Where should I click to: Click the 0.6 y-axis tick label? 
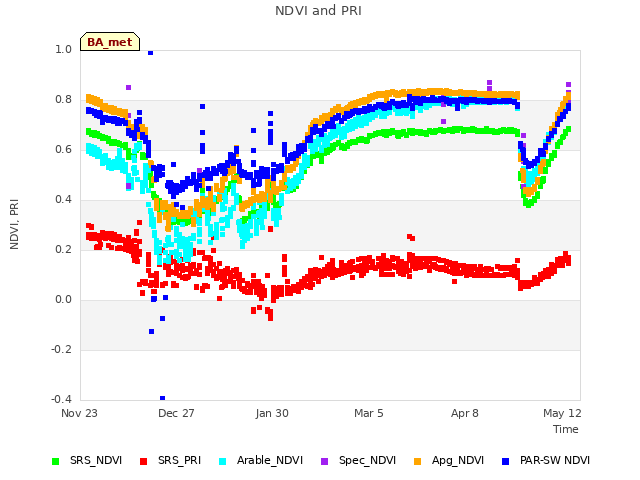click(63, 149)
